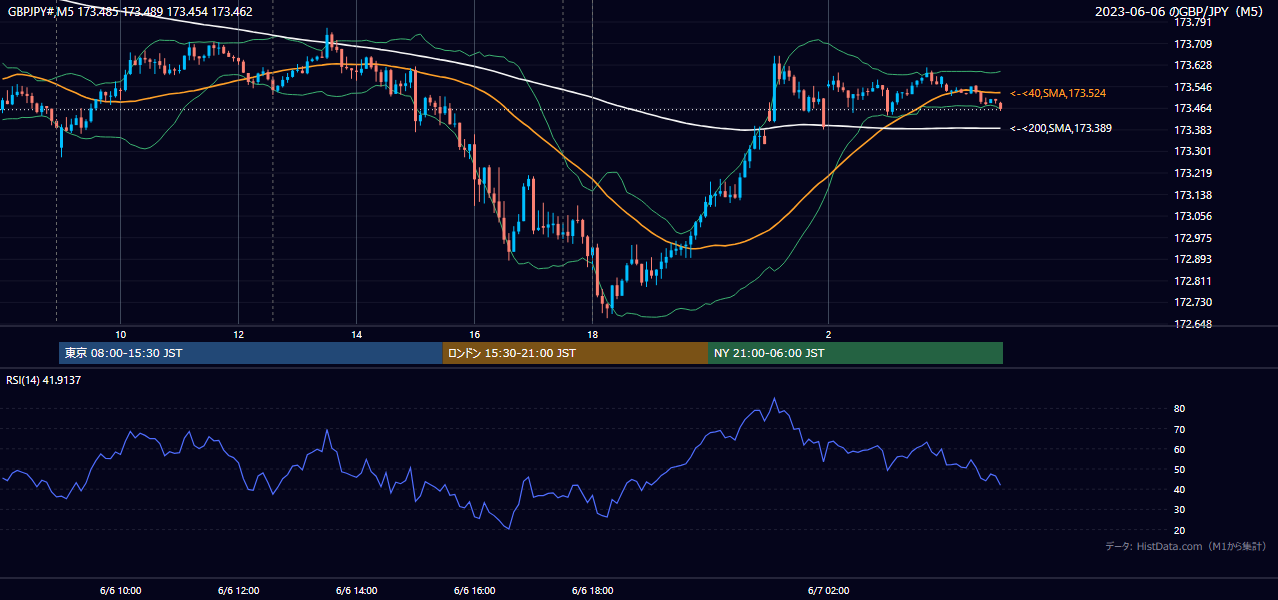The height and width of the screenshot is (600, 1278).
Task: Click the hour 10 label on price chart axis
Action: coord(120,334)
